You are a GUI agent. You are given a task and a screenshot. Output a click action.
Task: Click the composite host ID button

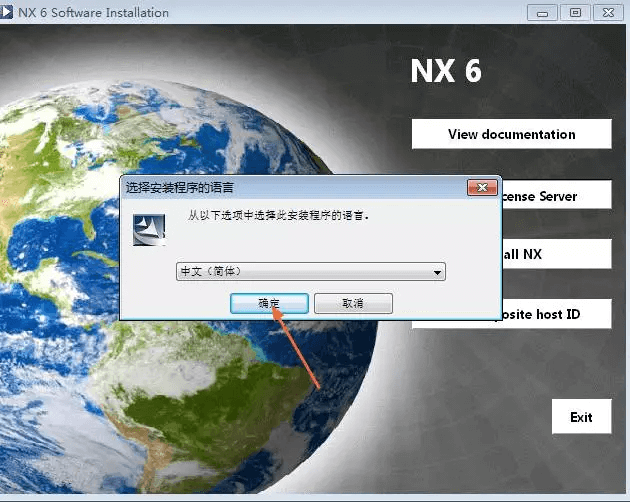[x=556, y=314]
